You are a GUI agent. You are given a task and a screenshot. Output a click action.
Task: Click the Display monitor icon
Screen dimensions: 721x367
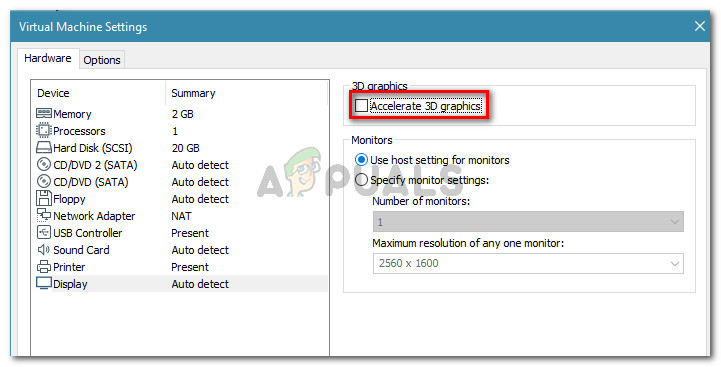(44, 283)
